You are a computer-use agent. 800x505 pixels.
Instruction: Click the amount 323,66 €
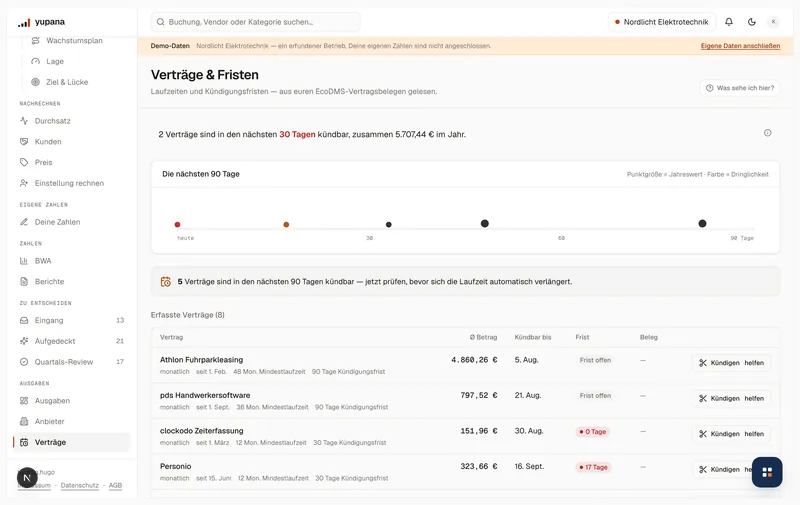point(479,466)
